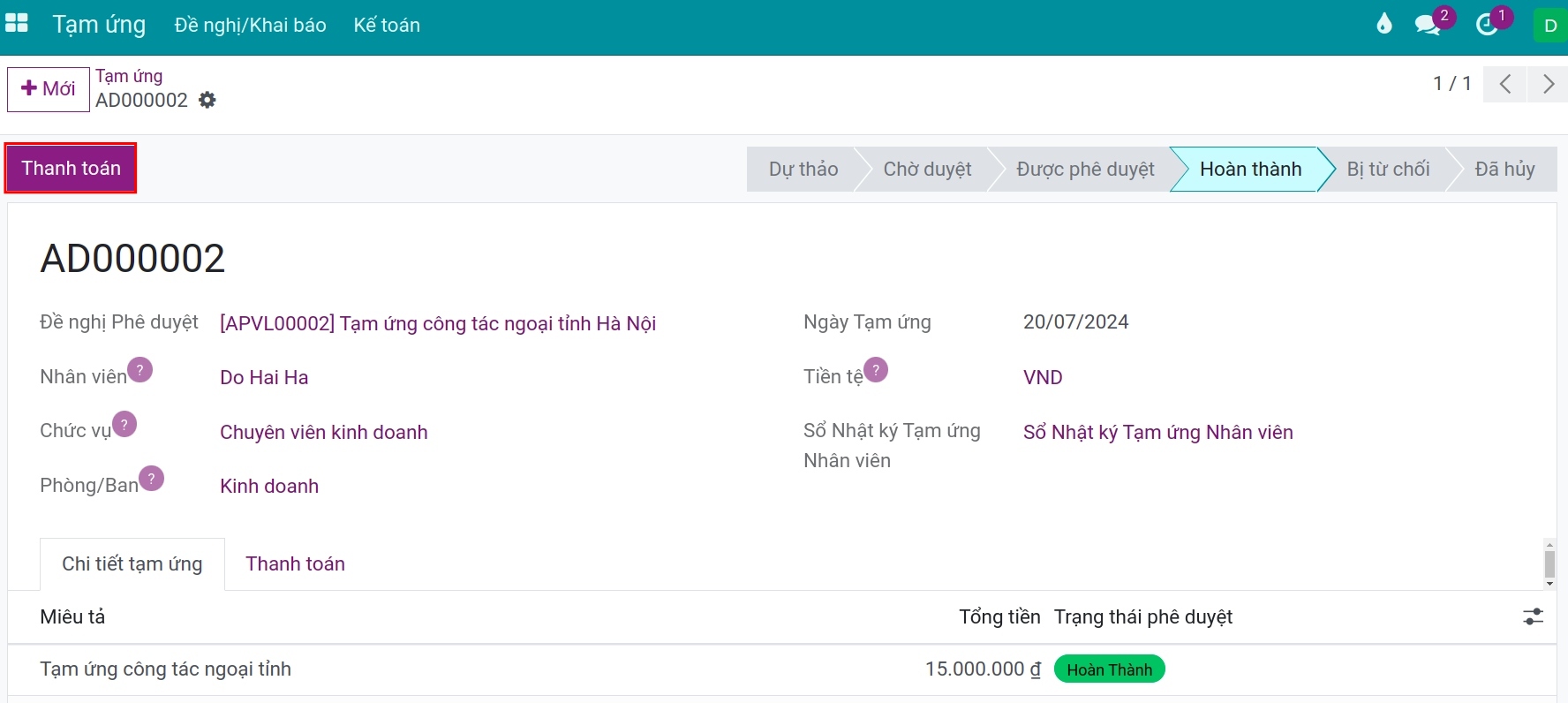This screenshot has width=1568, height=703.
Task: Select Được phê duyệt status stage
Action: click(x=1085, y=169)
